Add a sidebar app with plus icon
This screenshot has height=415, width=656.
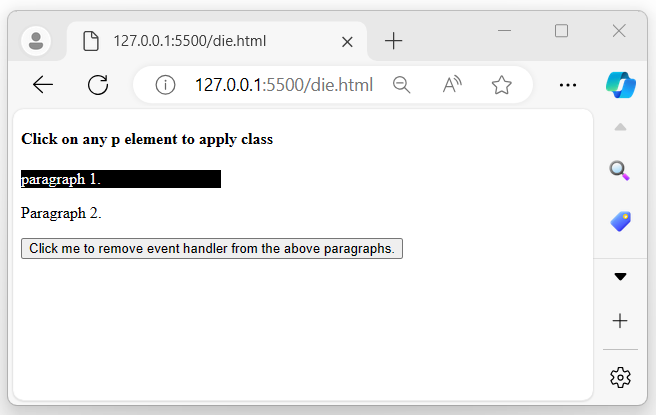(x=620, y=321)
